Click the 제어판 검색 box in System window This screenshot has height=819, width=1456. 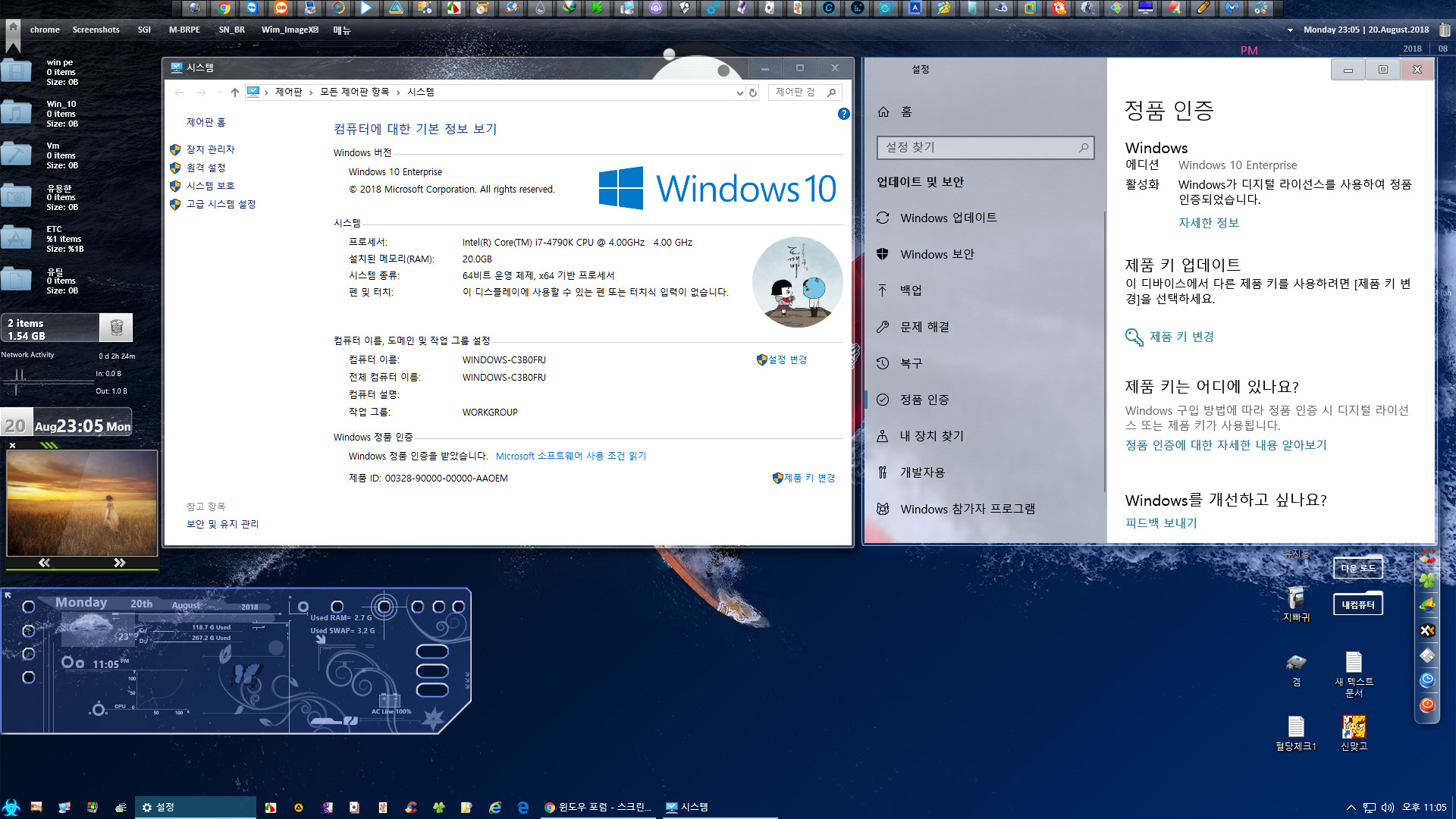pyautogui.click(x=804, y=93)
